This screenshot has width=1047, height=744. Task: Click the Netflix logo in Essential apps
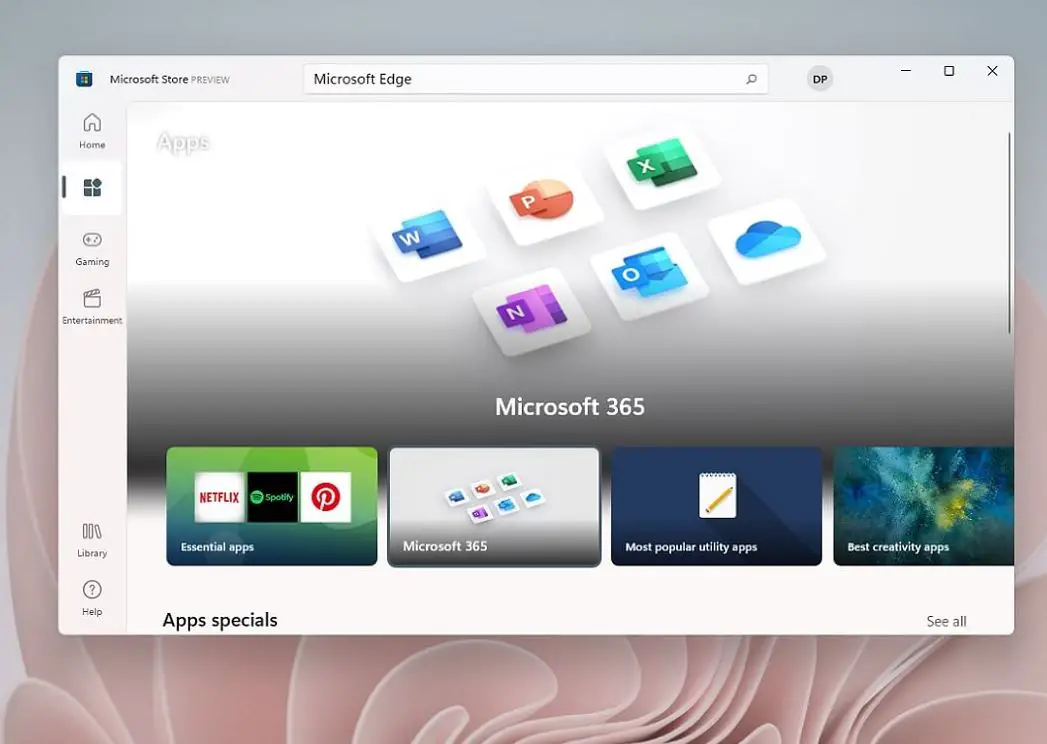[219, 497]
